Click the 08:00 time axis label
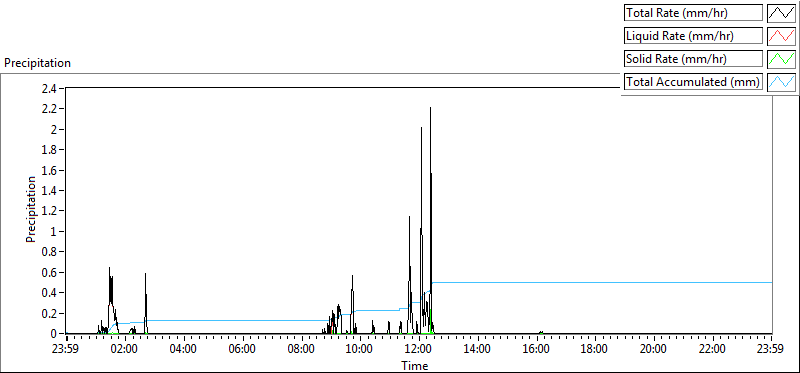 click(x=301, y=350)
